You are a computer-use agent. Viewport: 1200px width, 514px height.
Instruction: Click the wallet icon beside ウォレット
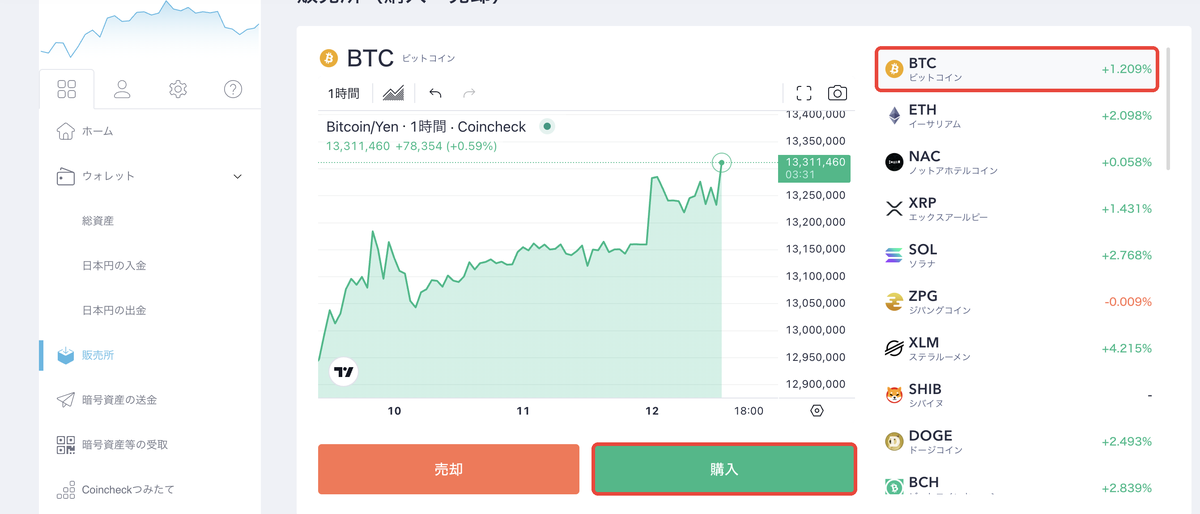pyautogui.click(x=66, y=176)
